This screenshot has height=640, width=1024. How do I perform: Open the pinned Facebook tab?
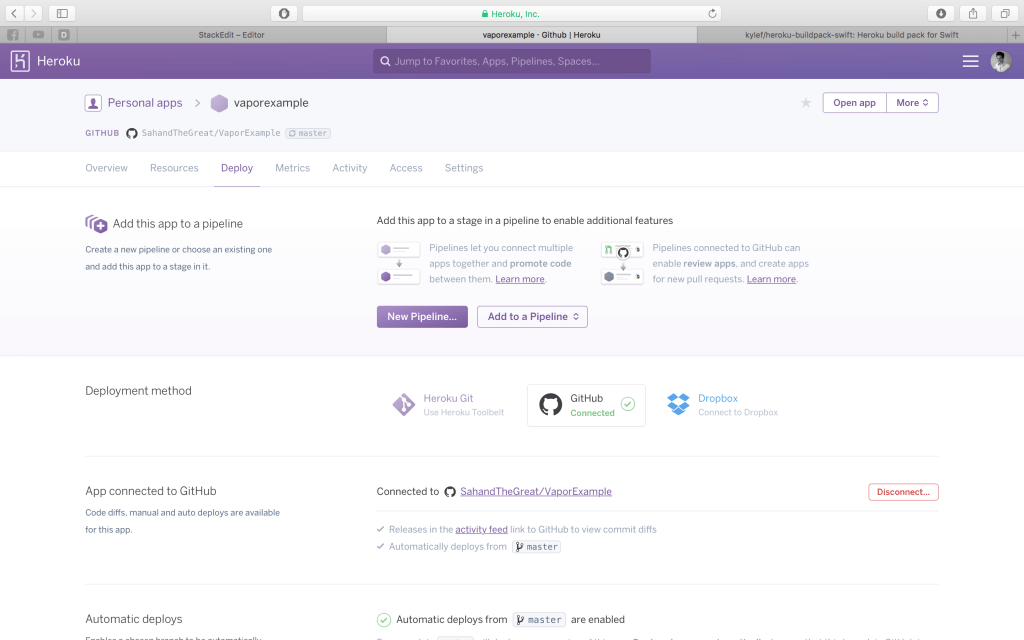[x=13, y=35]
